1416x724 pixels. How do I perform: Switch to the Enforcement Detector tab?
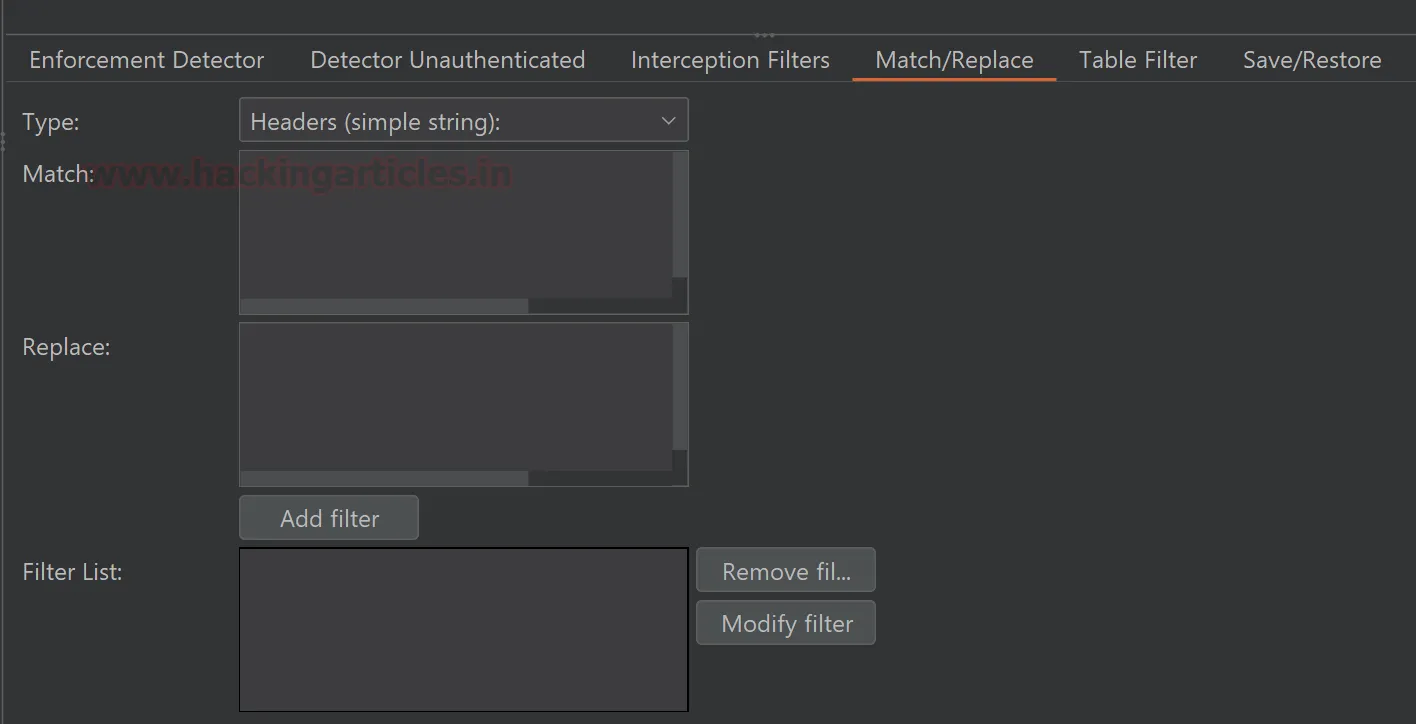[146, 60]
